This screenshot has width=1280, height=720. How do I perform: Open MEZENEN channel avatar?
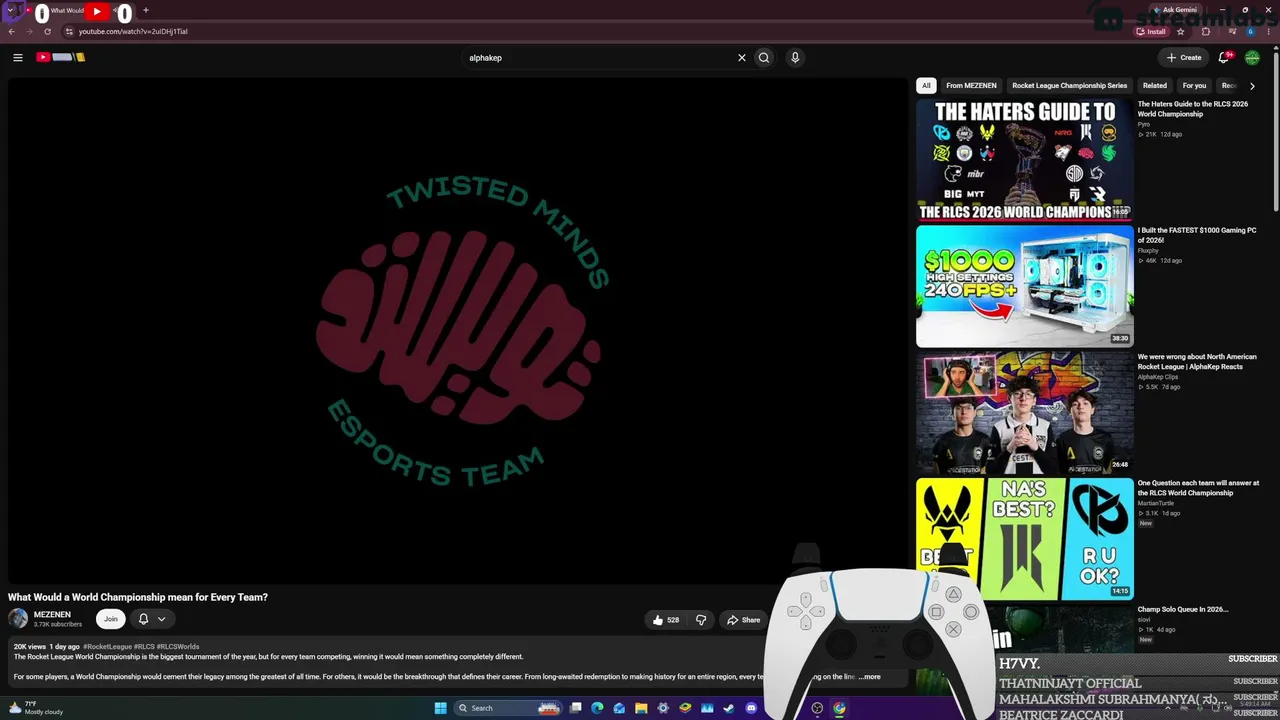(x=18, y=619)
